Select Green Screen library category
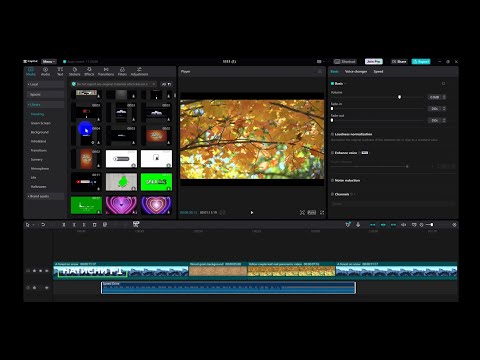 click(41, 123)
